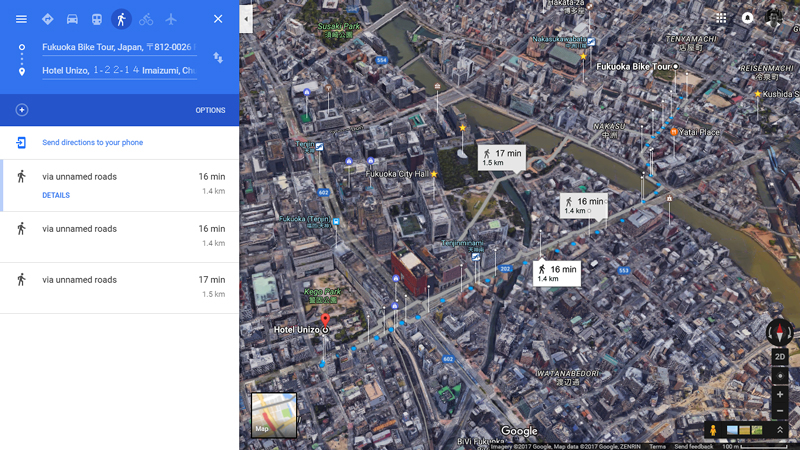Rotate view using the compass
Image resolution: width=800 pixels, height=450 pixels.
pyautogui.click(x=780, y=333)
